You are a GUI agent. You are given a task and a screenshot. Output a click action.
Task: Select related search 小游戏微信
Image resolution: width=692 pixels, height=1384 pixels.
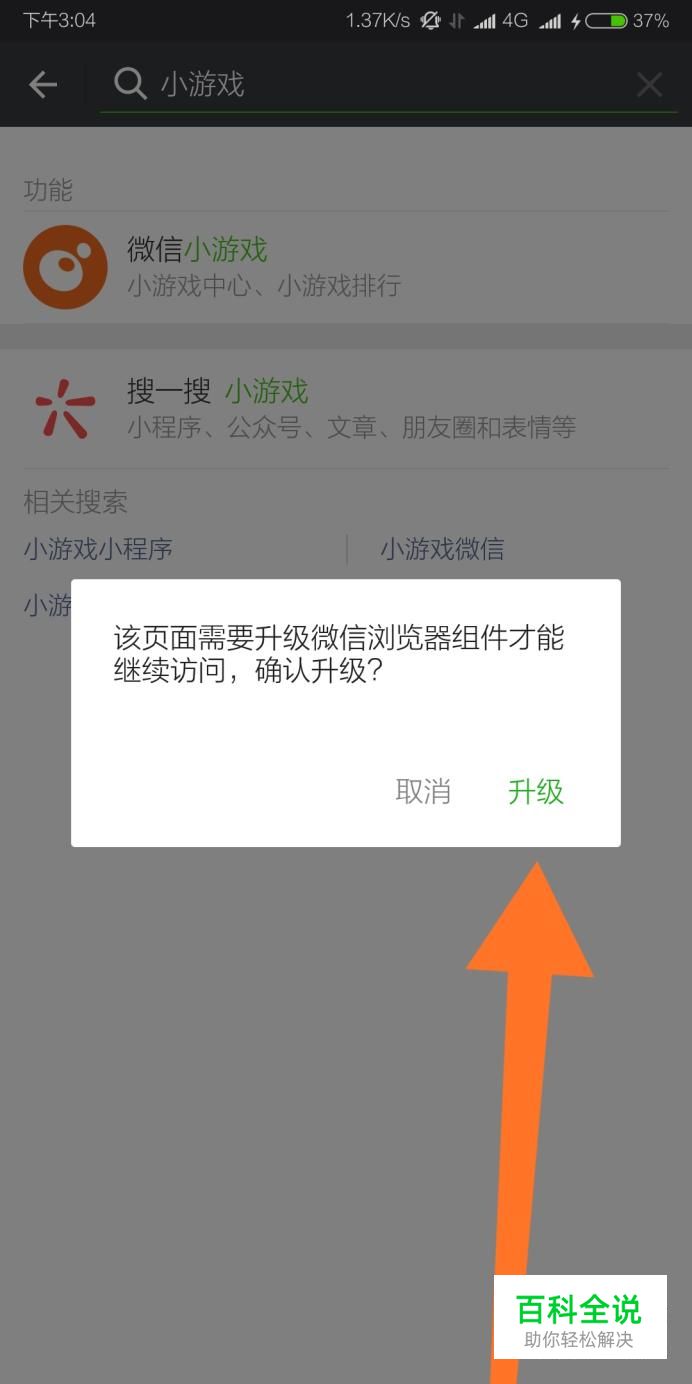(442, 549)
